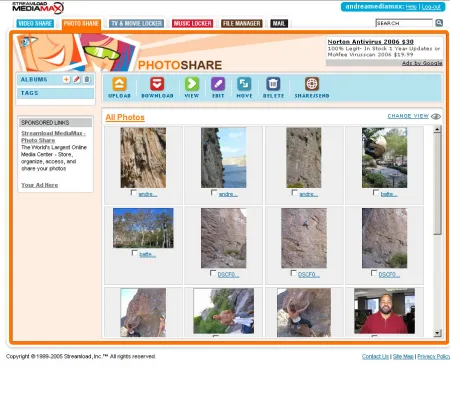Click inside the Search input field
This screenshot has width=450, height=400.
[x=404, y=23]
